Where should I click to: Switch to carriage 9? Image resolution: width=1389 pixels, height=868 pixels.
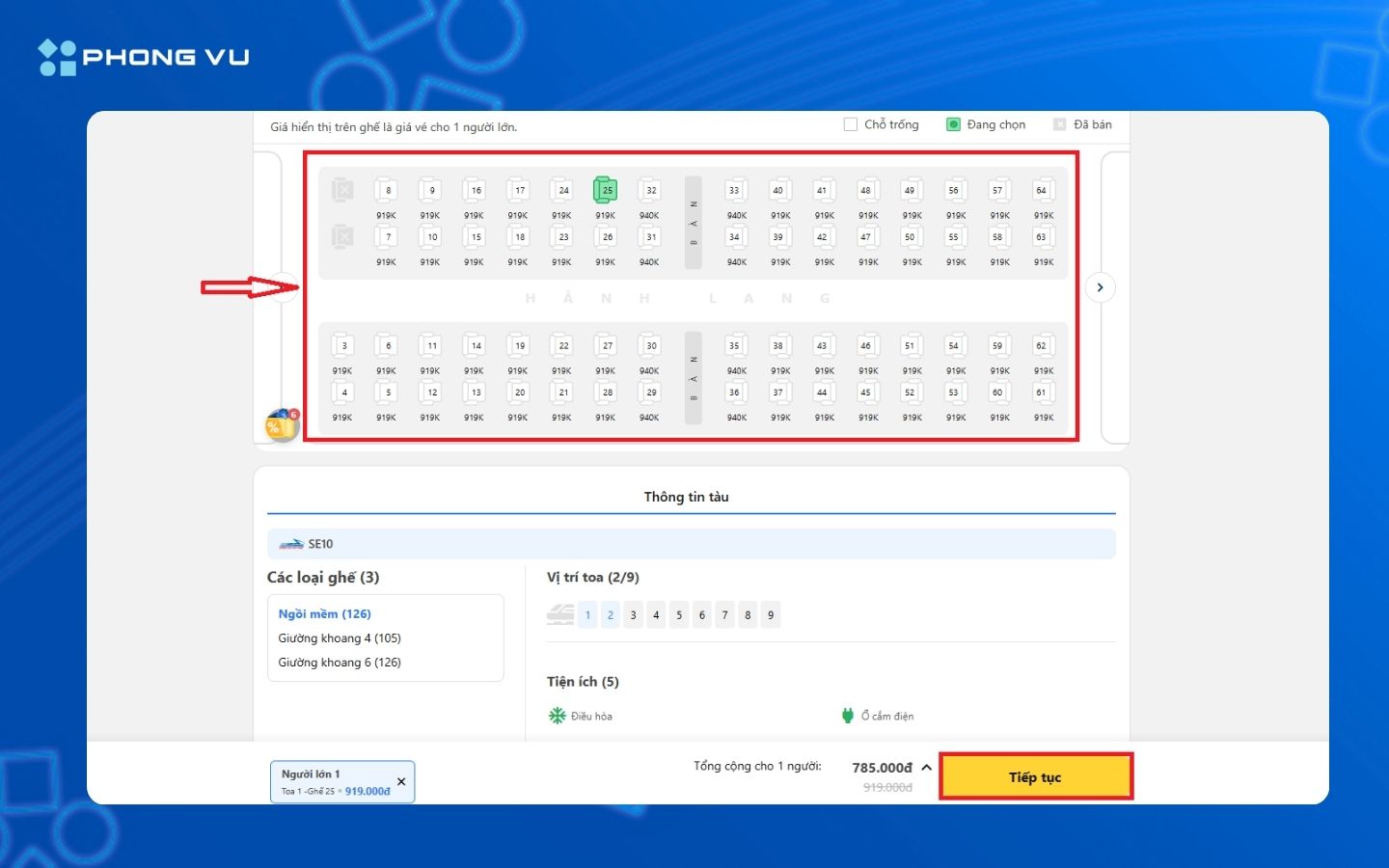pyautogui.click(x=771, y=615)
